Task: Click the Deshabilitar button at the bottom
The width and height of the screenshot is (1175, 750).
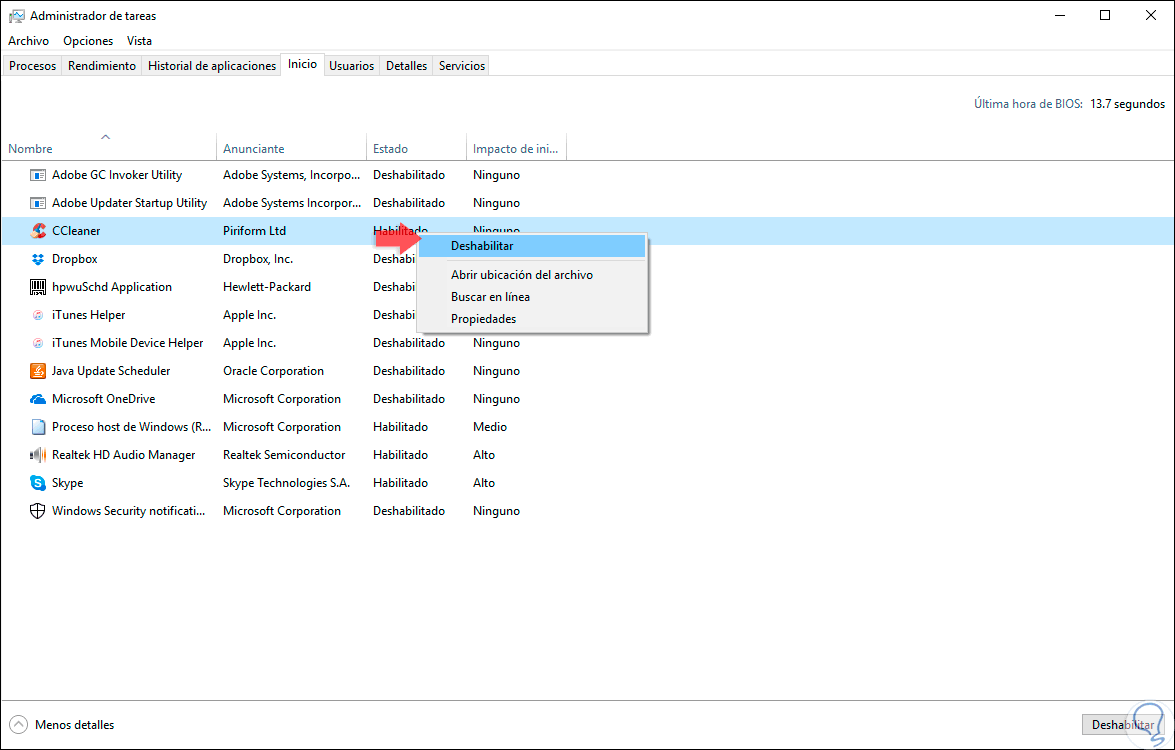Action: coord(1123,725)
